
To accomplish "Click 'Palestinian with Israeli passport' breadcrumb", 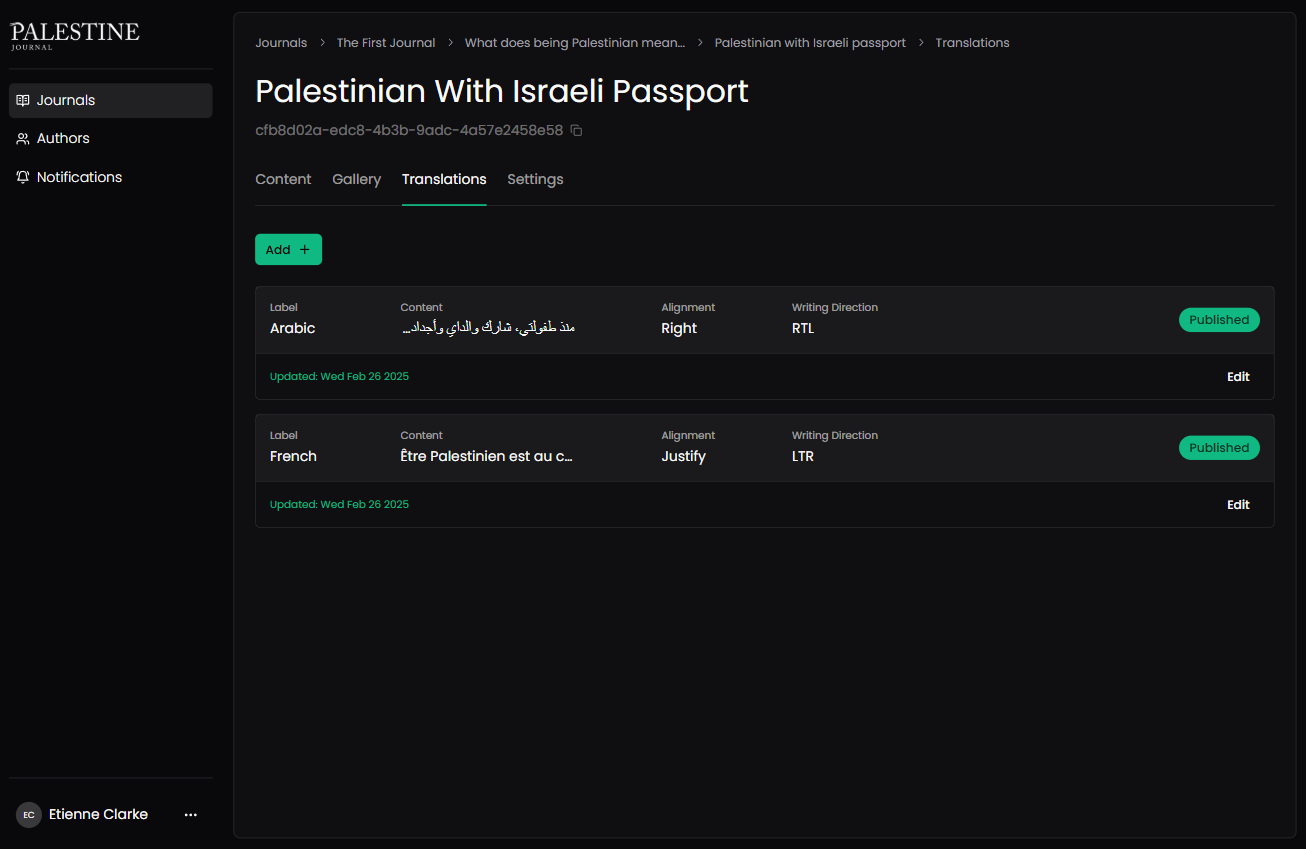I will (810, 43).
